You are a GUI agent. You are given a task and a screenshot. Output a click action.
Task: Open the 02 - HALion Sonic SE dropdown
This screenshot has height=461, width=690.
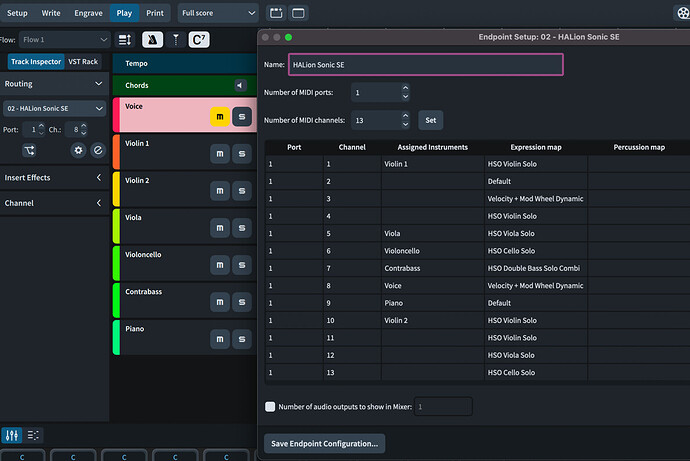point(54,108)
